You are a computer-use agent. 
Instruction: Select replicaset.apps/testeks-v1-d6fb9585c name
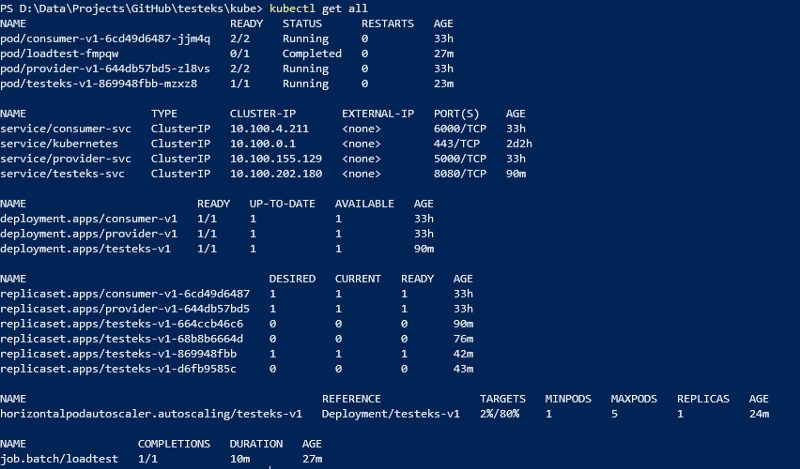click(118, 369)
